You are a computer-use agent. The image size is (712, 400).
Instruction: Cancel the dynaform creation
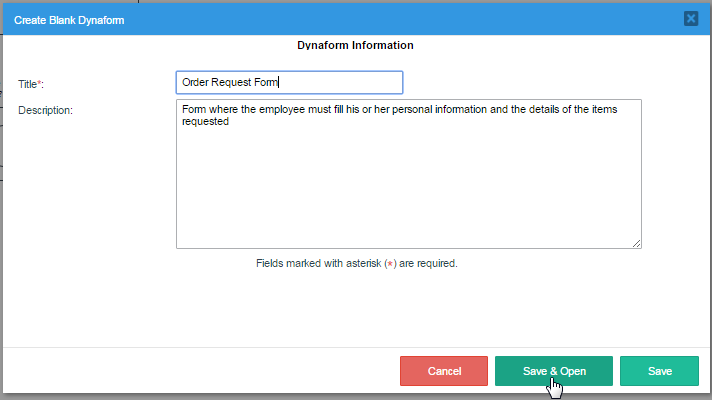click(x=443, y=371)
